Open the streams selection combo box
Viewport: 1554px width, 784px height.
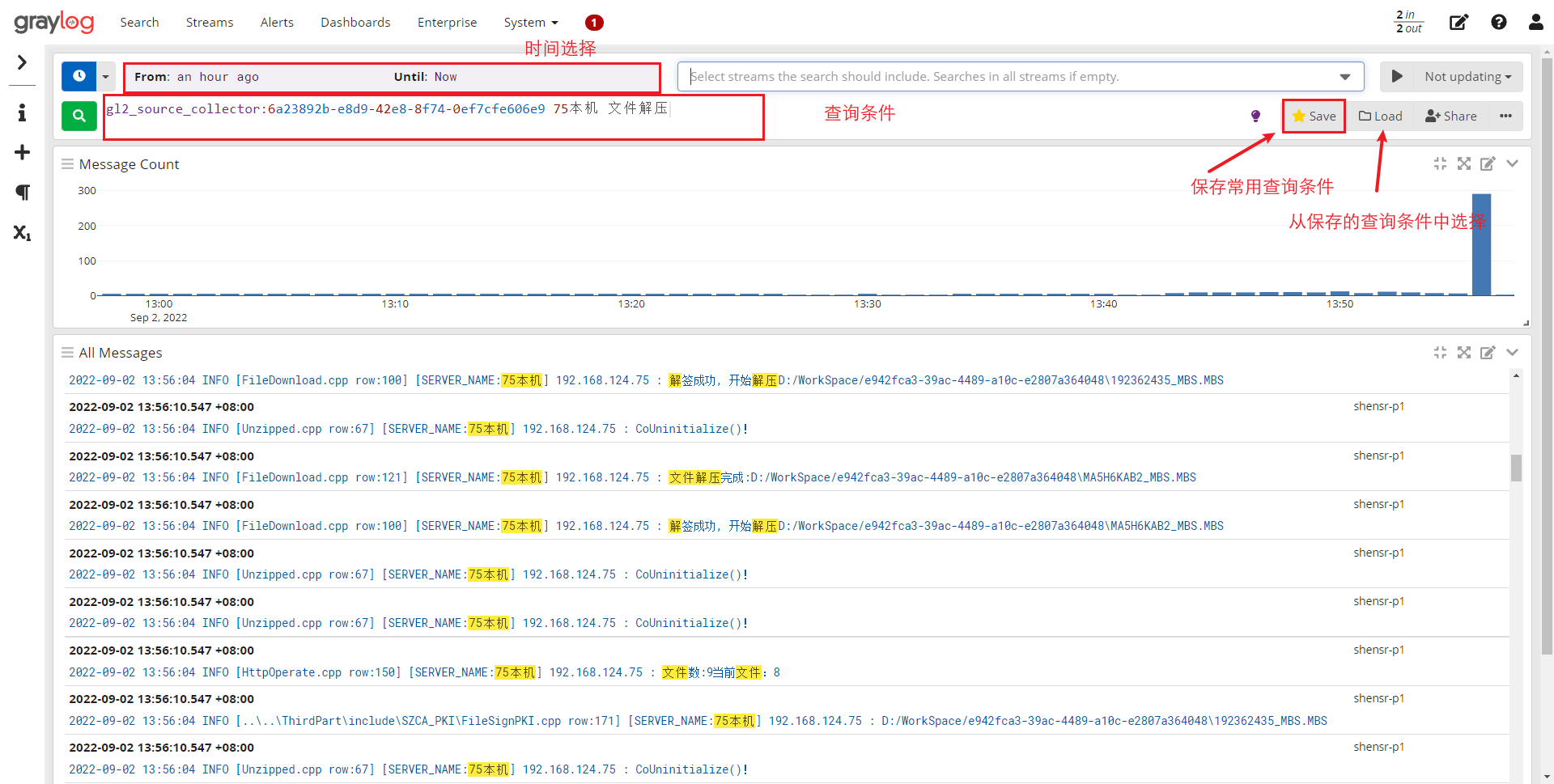click(x=1020, y=77)
